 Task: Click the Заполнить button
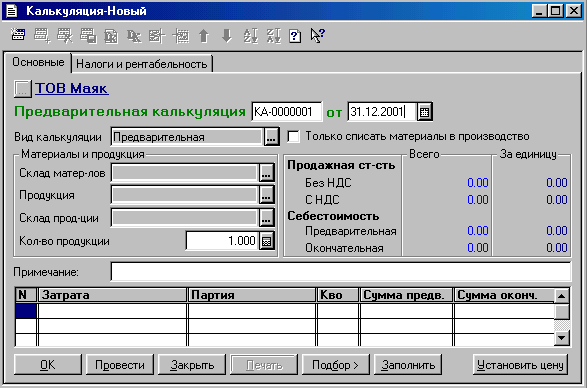point(408,364)
